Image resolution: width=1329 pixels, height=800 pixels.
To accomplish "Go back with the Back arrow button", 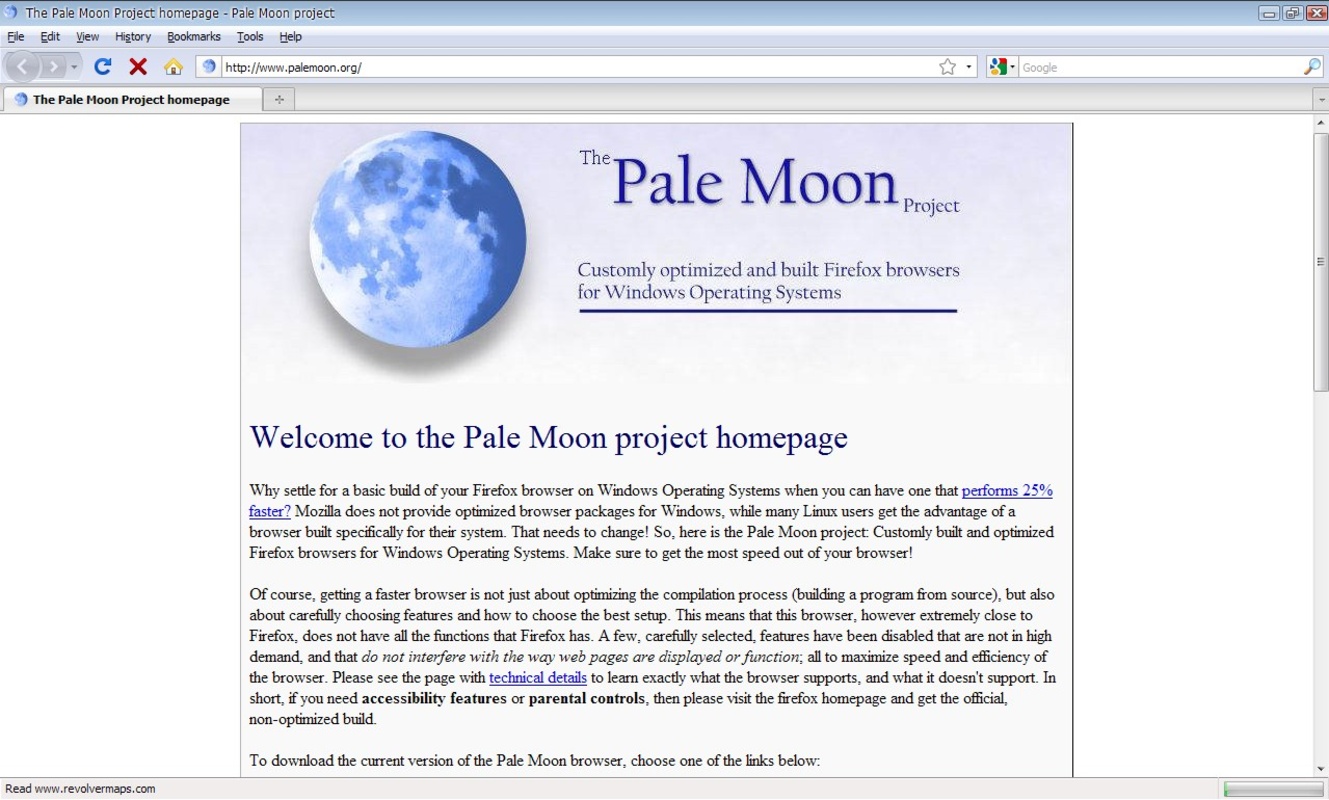I will (x=22, y=67).
